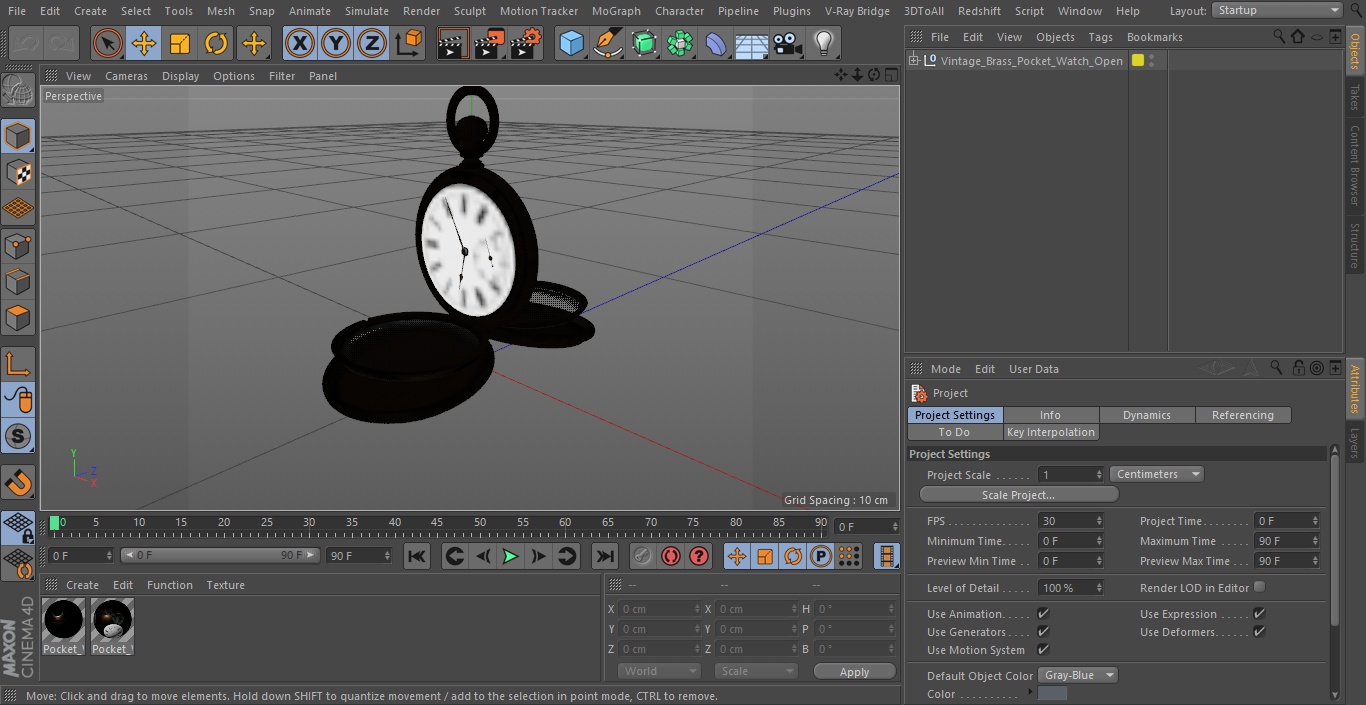
Task: Activate the Move tool
Action: pos(144,43)
